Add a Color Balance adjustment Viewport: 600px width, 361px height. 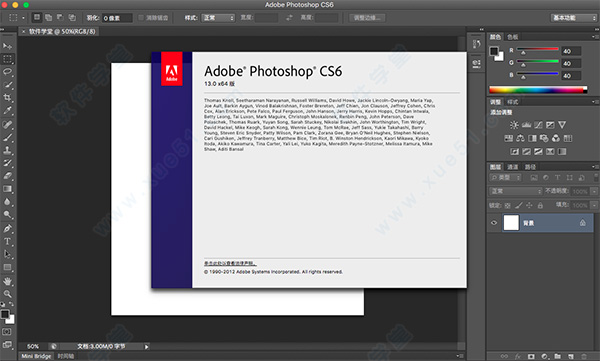(520, 138)
